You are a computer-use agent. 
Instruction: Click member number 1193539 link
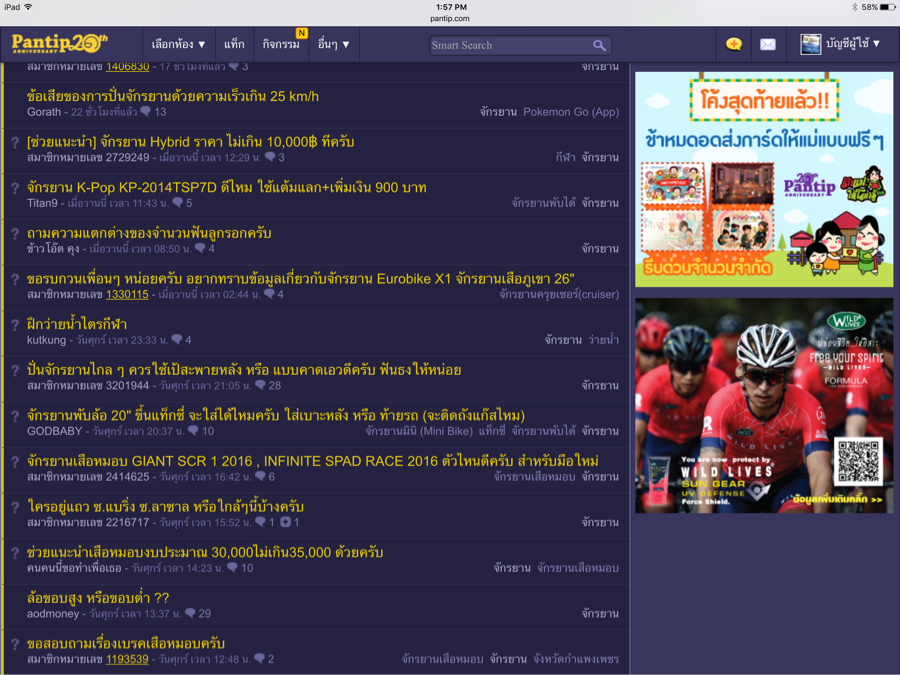[127, 659]
